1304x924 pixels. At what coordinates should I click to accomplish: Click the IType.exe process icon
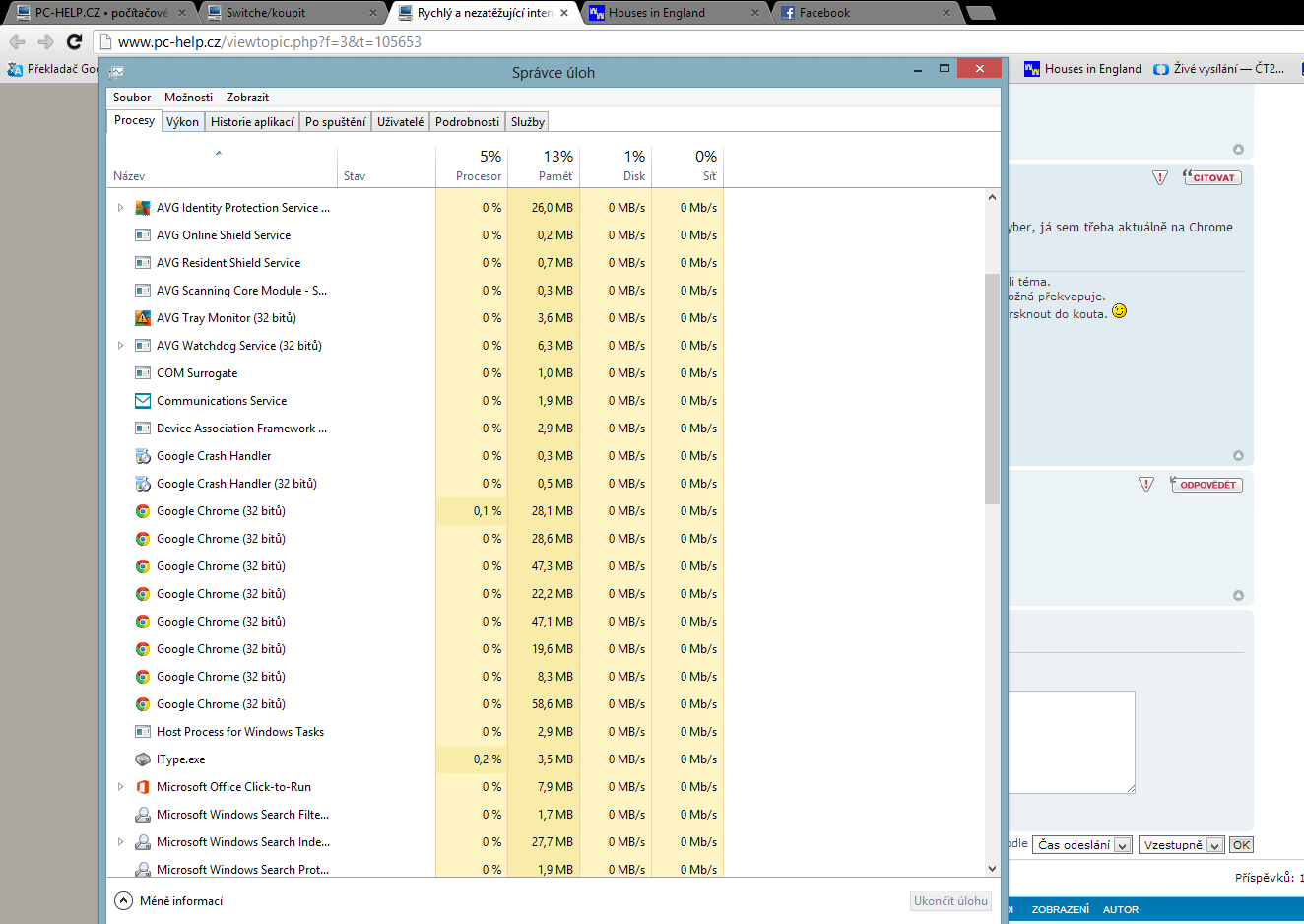(143, 759)
